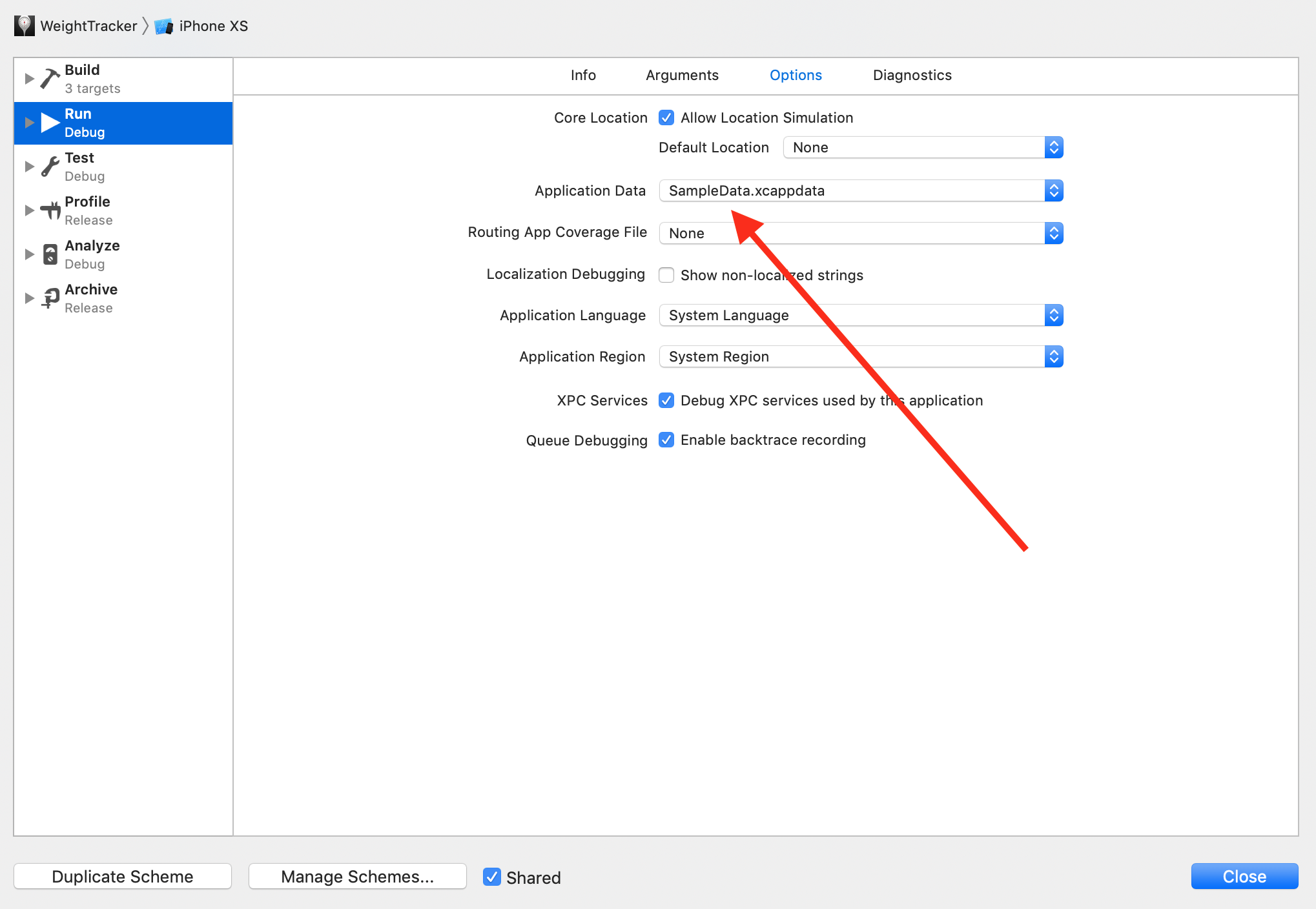
Task: Click the Localization Debugging label
Action: (x=566, y=274)
